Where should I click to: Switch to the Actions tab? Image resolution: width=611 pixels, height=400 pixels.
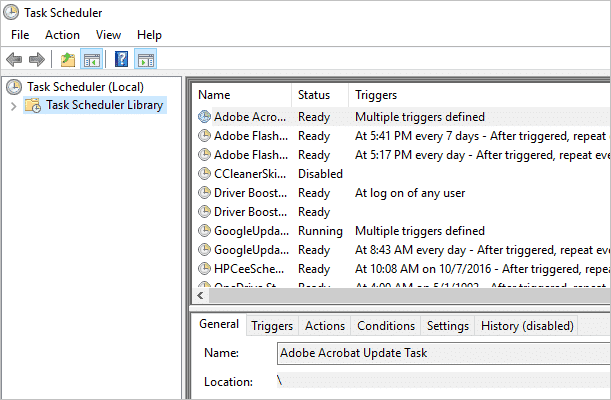[325, 326]
